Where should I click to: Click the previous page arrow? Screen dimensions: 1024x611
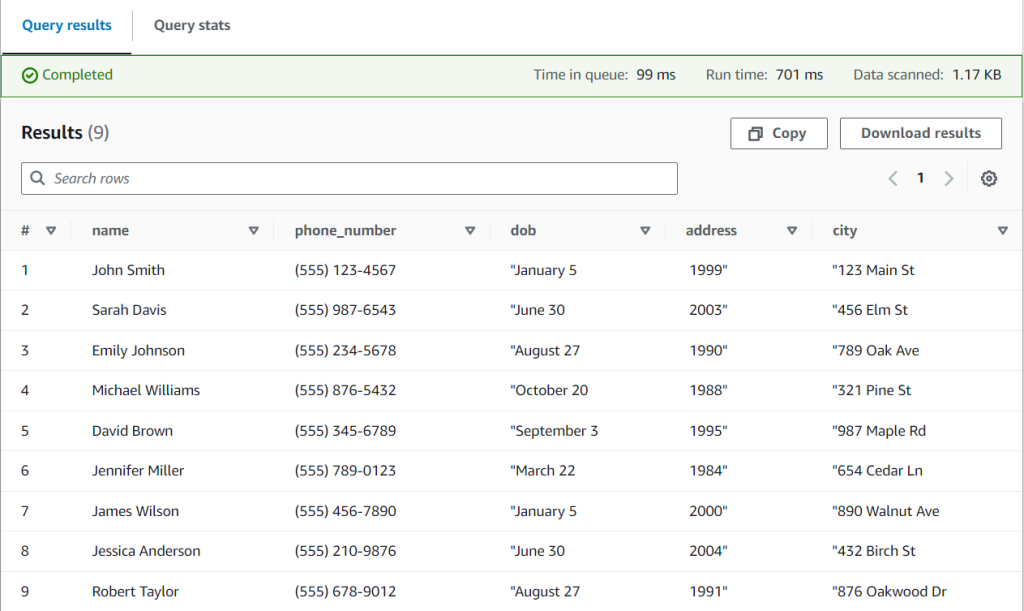(x=892, y=178)
